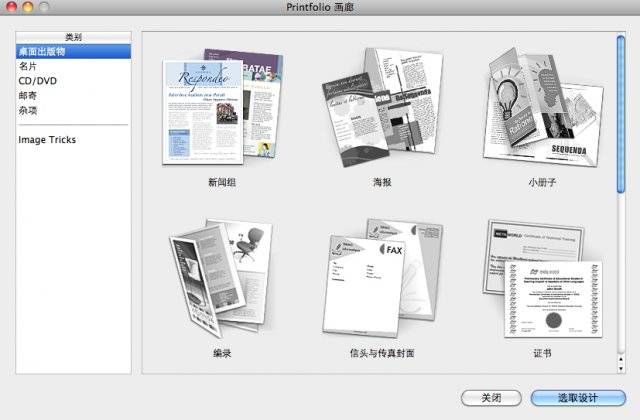640x420 pixels.
Task: Minimize the window with yellow button
Action: pyautogui.click(x=29, y=8)
